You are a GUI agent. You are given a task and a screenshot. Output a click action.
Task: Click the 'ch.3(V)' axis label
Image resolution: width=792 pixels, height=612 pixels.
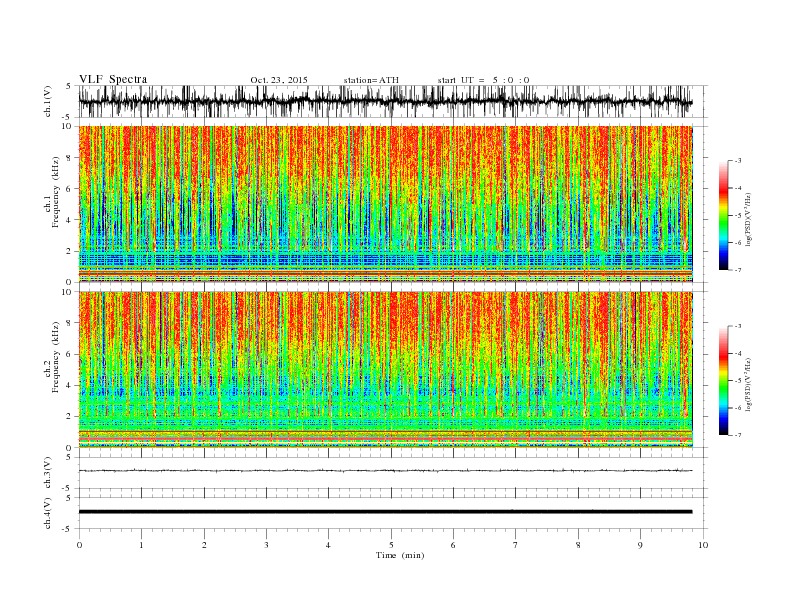pyautogui.click(x=48, y=473)
